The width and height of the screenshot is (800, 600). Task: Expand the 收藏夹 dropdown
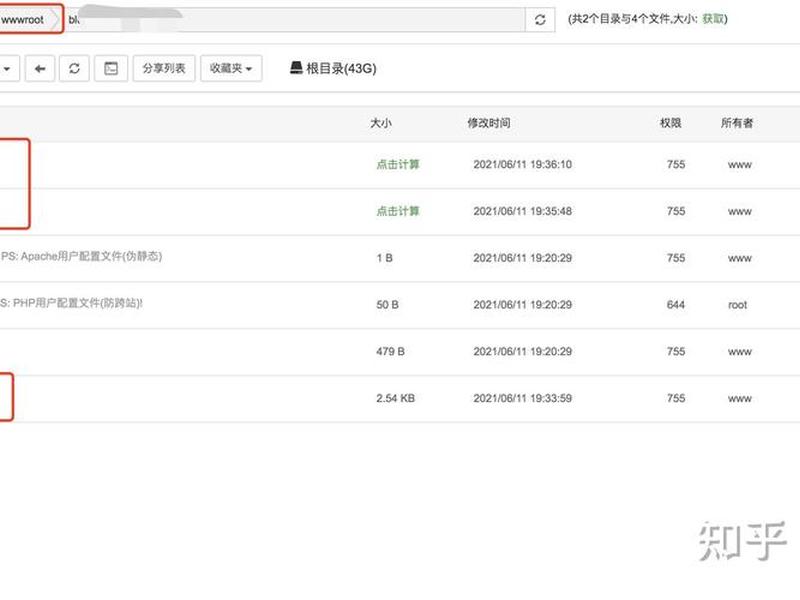click(x=231, y=68)
